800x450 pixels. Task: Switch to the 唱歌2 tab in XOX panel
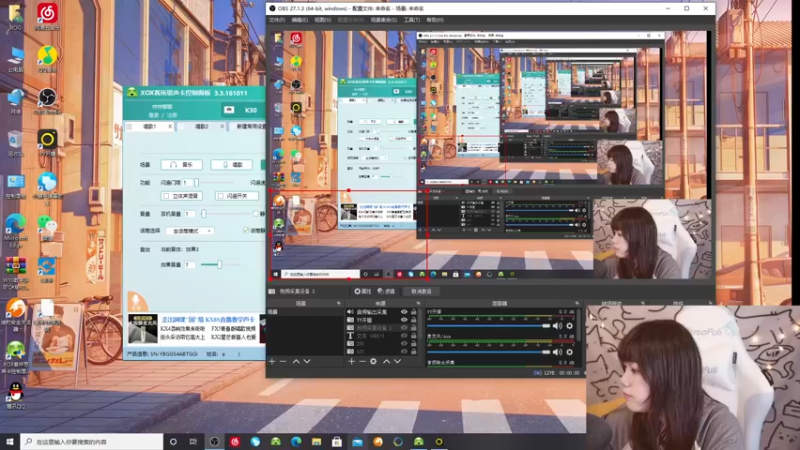click(202, 126)
